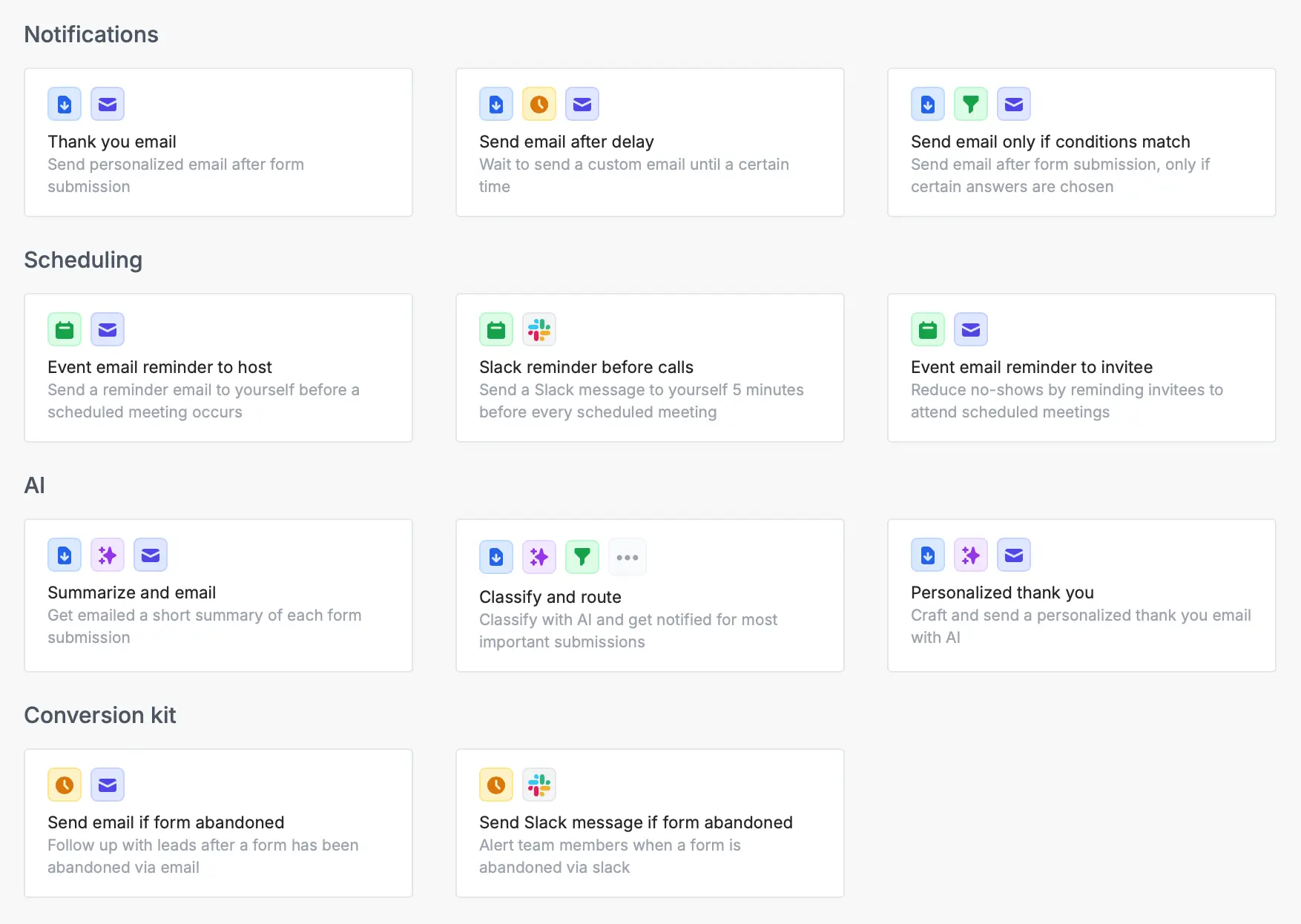Click the AI sparkles icon on Summarize and email
1301x924 pixels.
(x=107, y=555)
